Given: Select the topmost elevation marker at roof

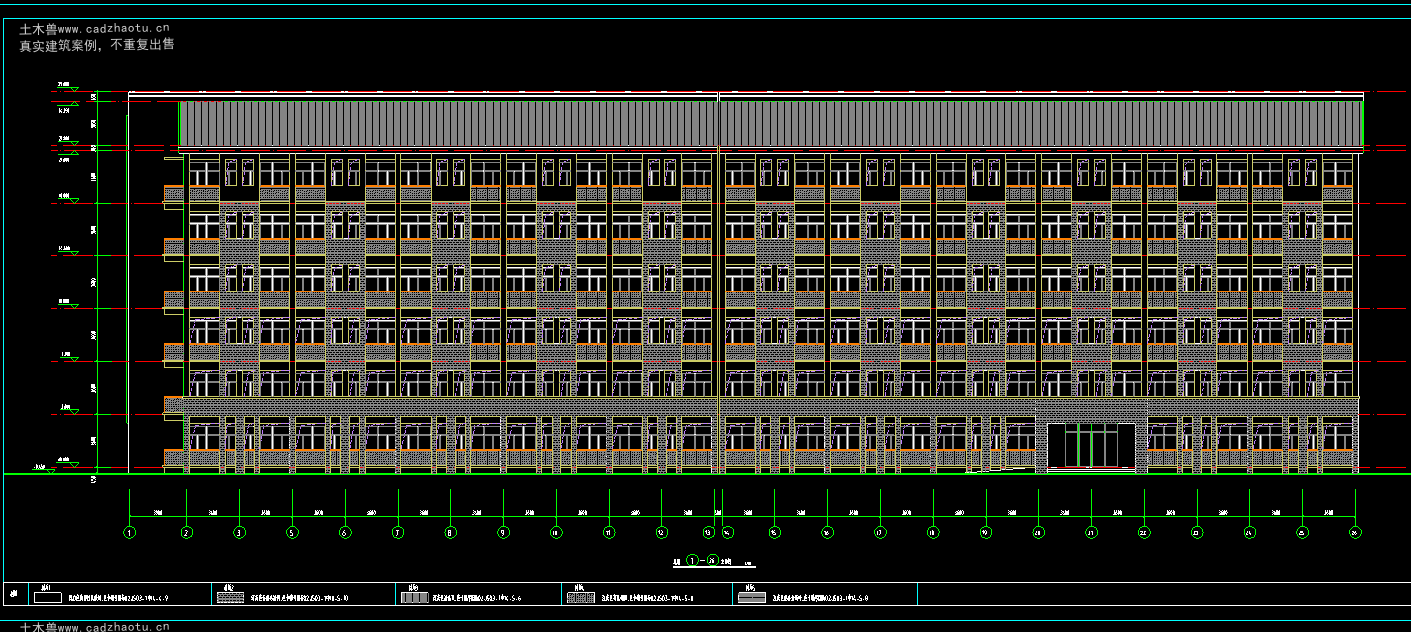Looking at the screenshot, I should click(x=68, y=87).
